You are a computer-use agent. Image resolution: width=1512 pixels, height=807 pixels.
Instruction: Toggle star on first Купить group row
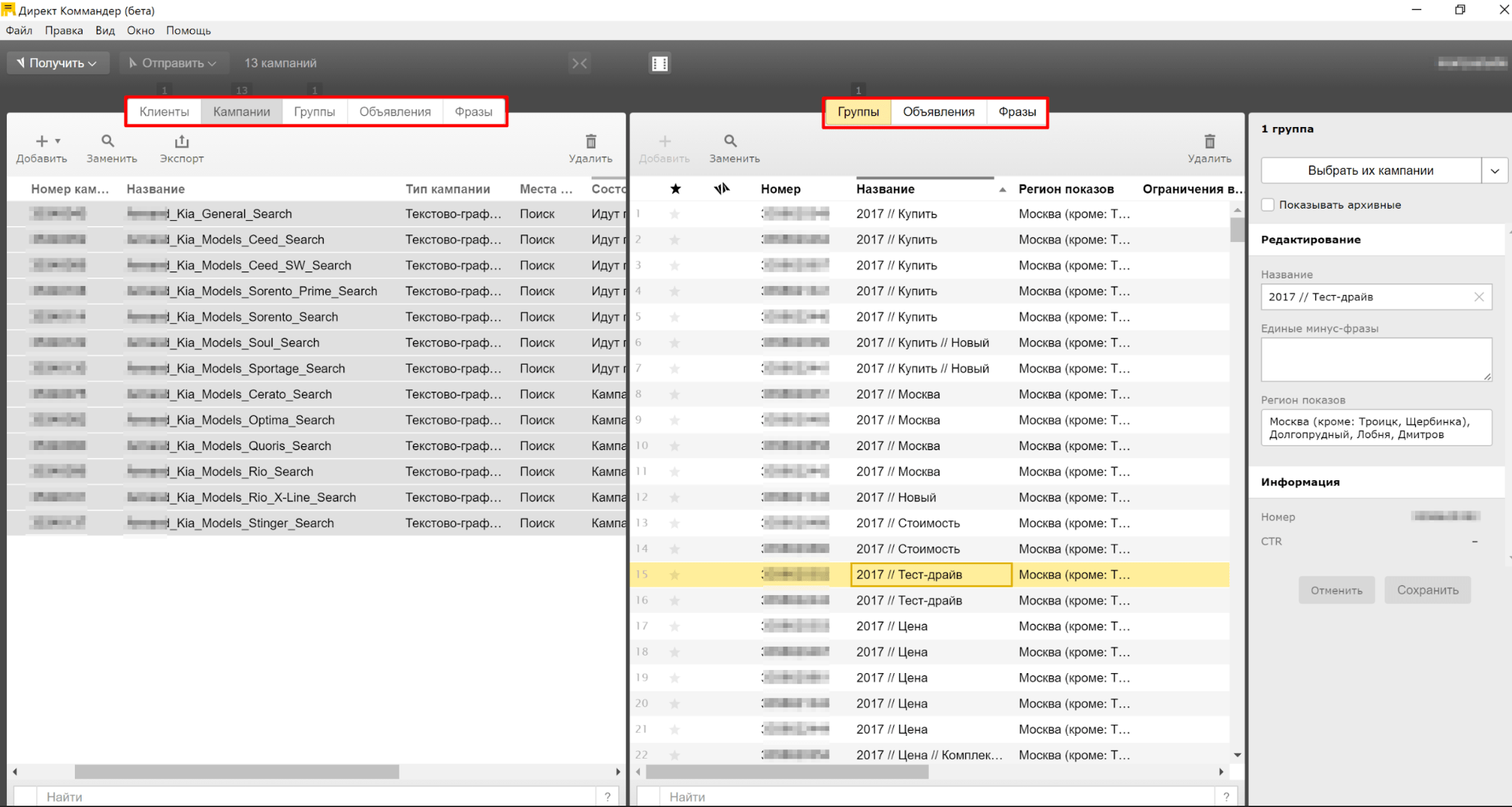click(675, 214)
